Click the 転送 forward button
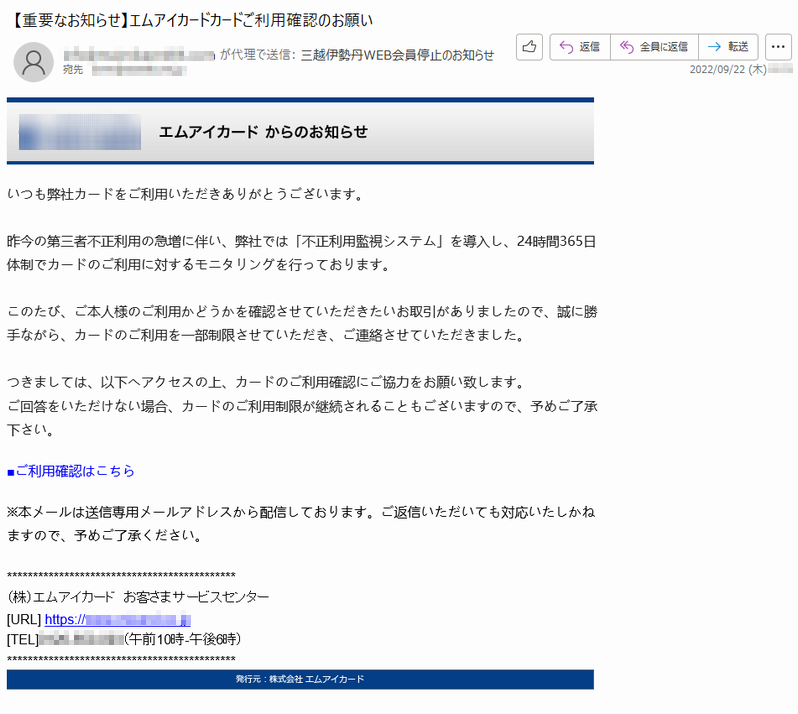798x714 pixels. point(728,47)
